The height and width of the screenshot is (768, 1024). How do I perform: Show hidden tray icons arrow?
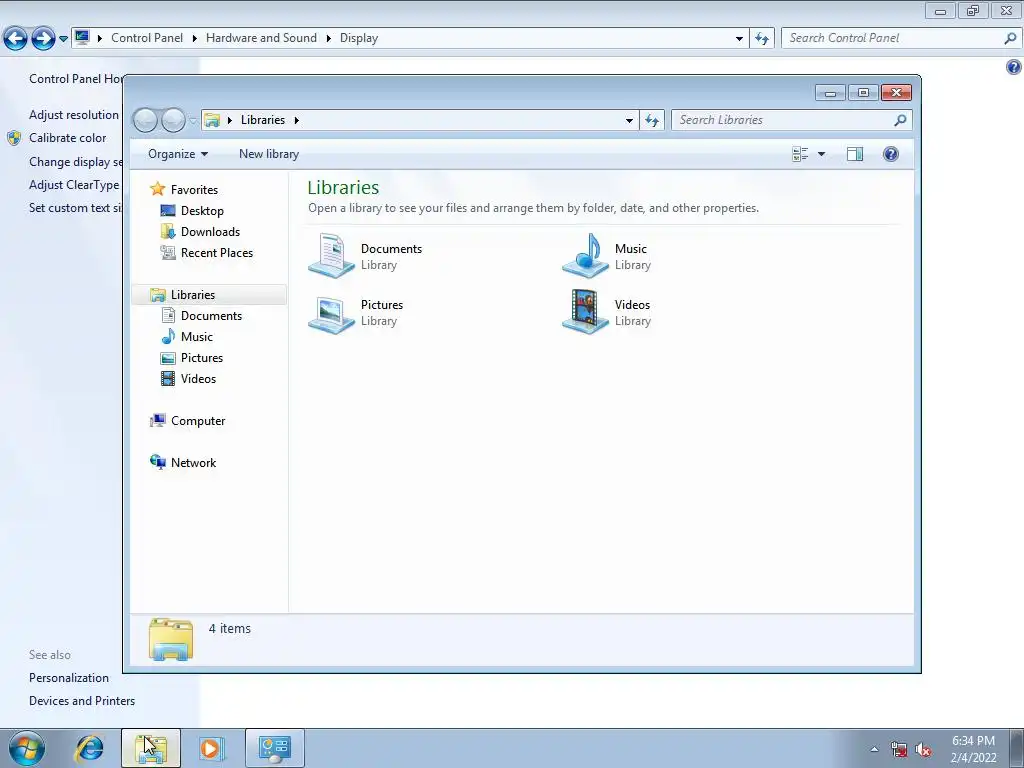(x=874, y=749)
